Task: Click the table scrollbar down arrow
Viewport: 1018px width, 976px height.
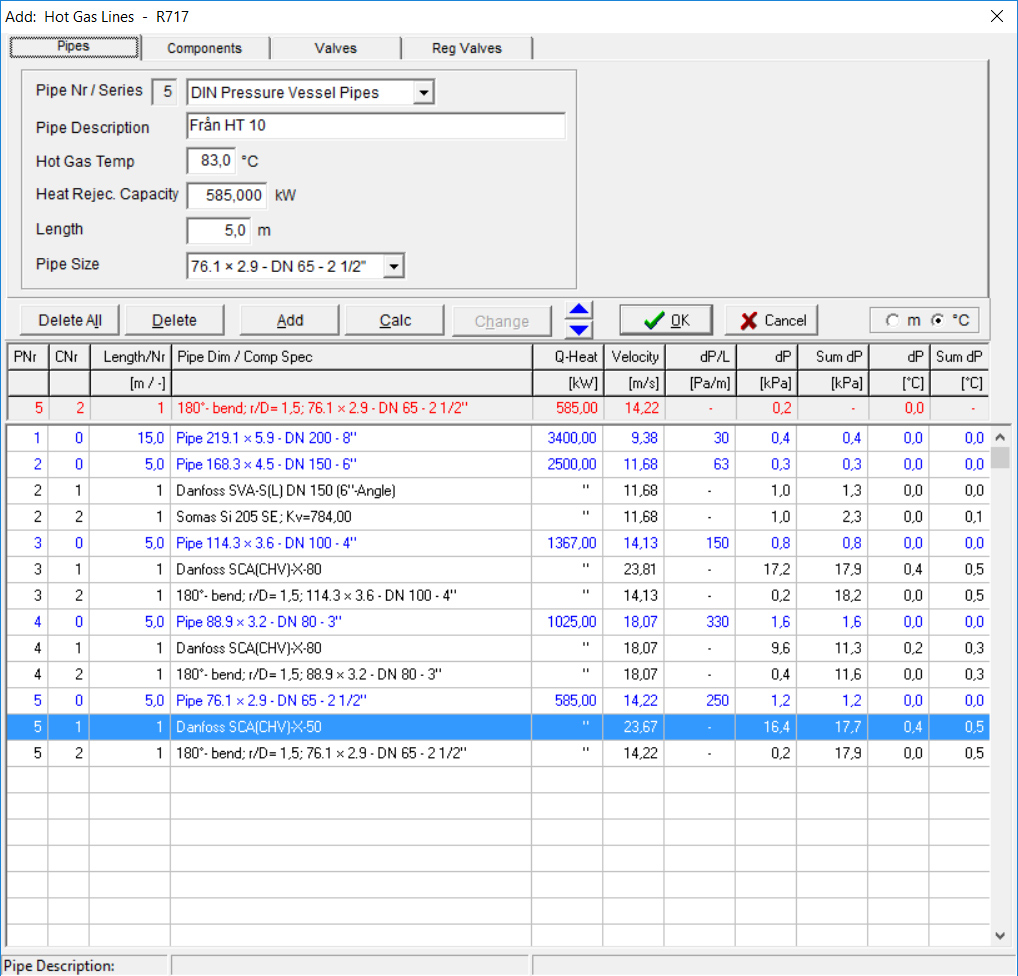Action: coord(1000,936)
